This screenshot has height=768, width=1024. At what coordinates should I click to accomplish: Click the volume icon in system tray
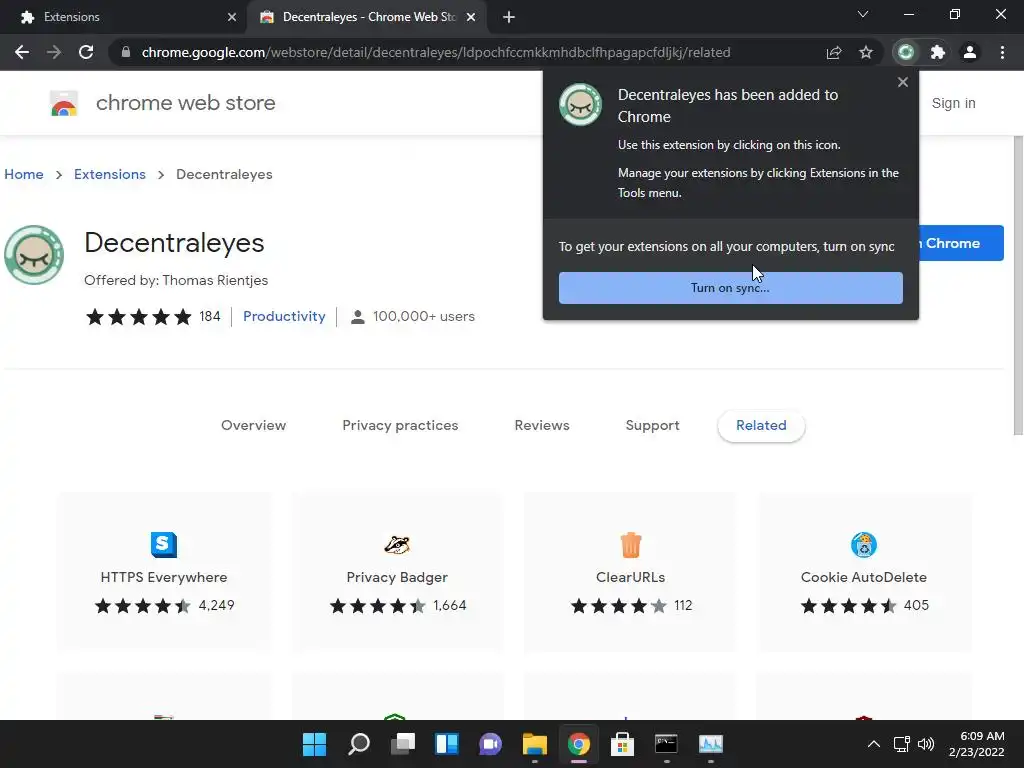(926, 744)
